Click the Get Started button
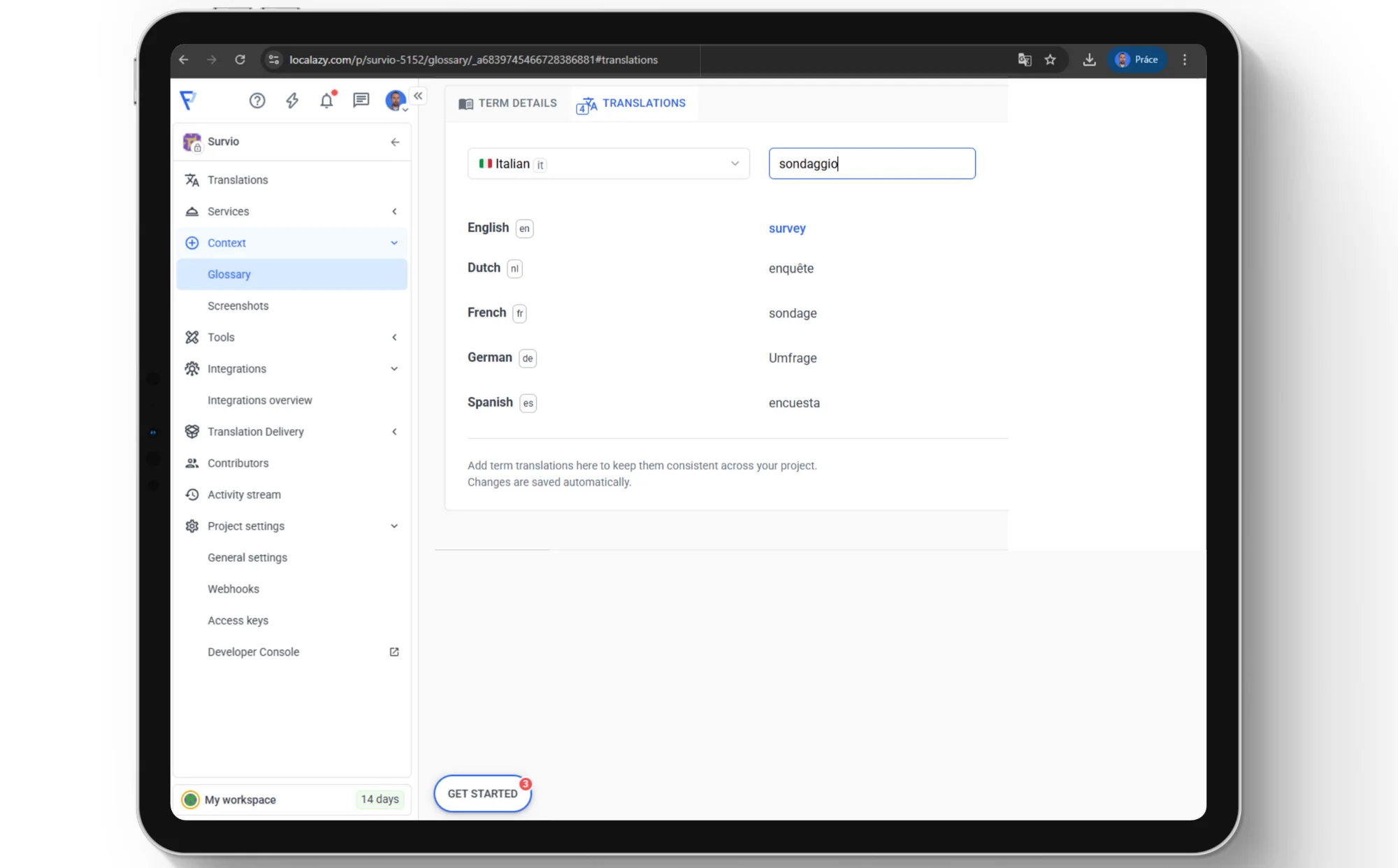The width and height of the screenshot is (1398, 868). coord(482,793)
